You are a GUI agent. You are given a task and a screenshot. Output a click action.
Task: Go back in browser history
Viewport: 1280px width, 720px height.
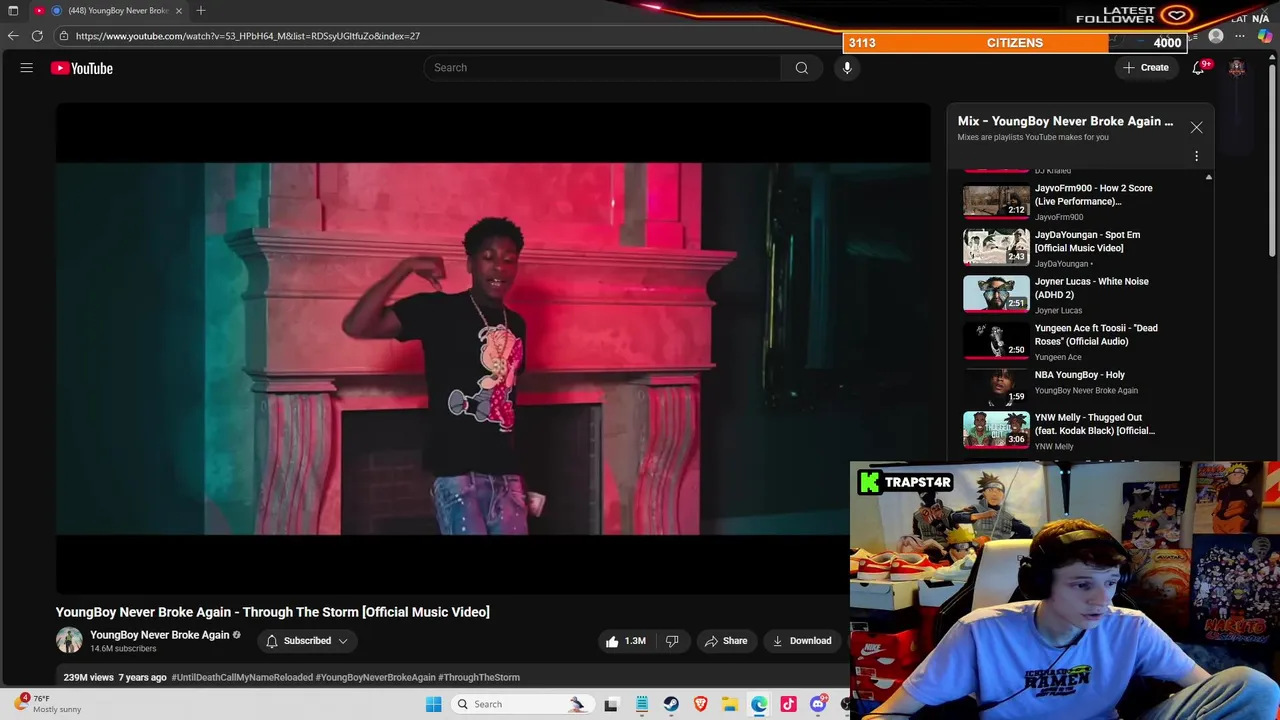[12, 36]
